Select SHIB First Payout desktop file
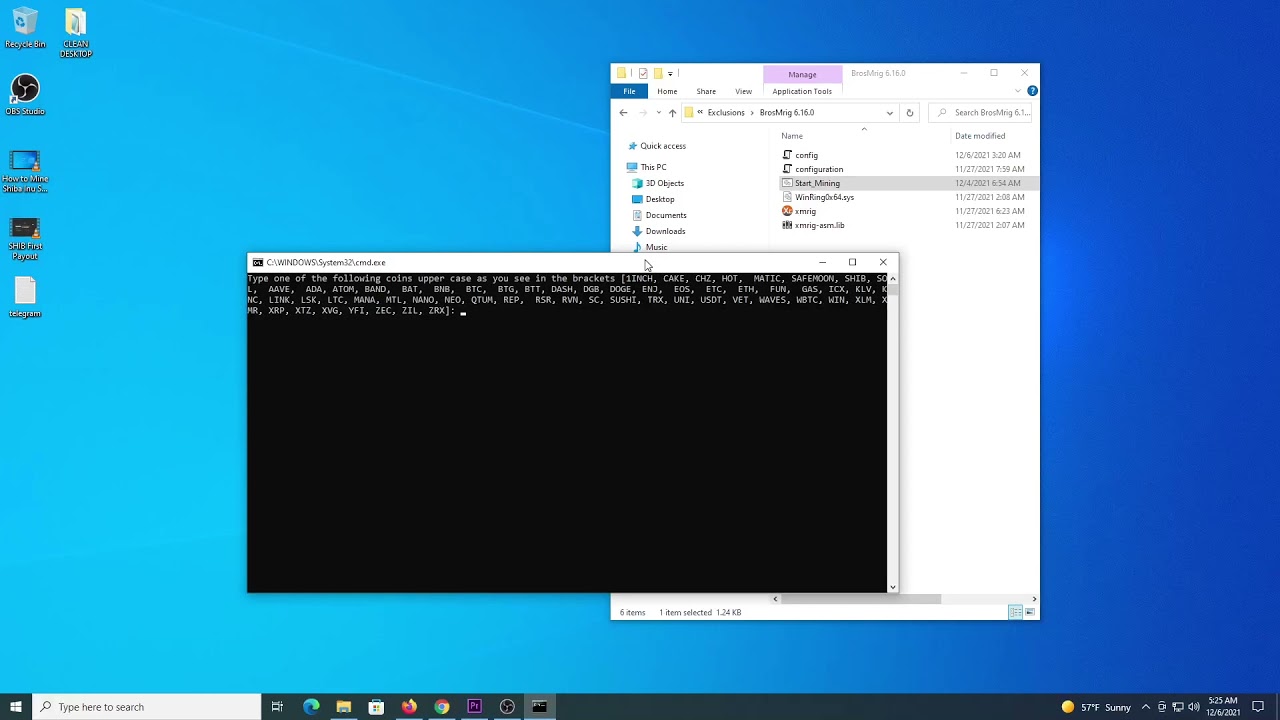Screen dimensions: 1280x720 tap(25, 239)
